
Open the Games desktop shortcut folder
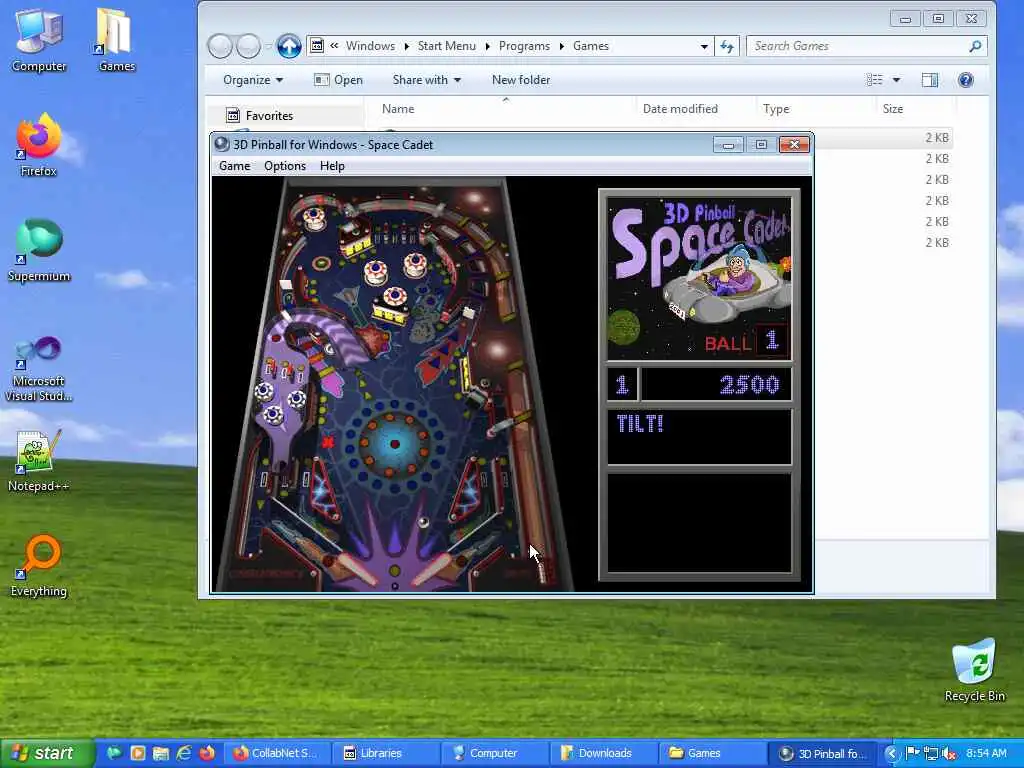coord(116,40)
